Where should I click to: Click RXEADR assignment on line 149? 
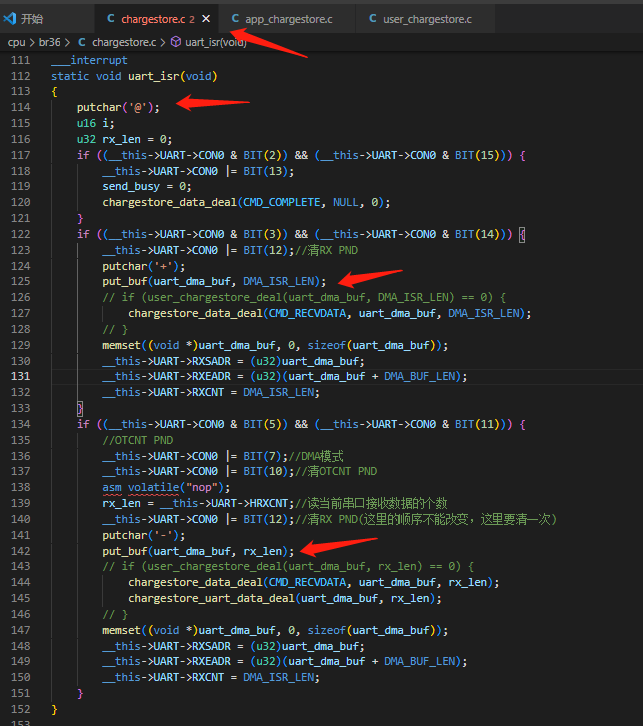(x=285, y=662)
